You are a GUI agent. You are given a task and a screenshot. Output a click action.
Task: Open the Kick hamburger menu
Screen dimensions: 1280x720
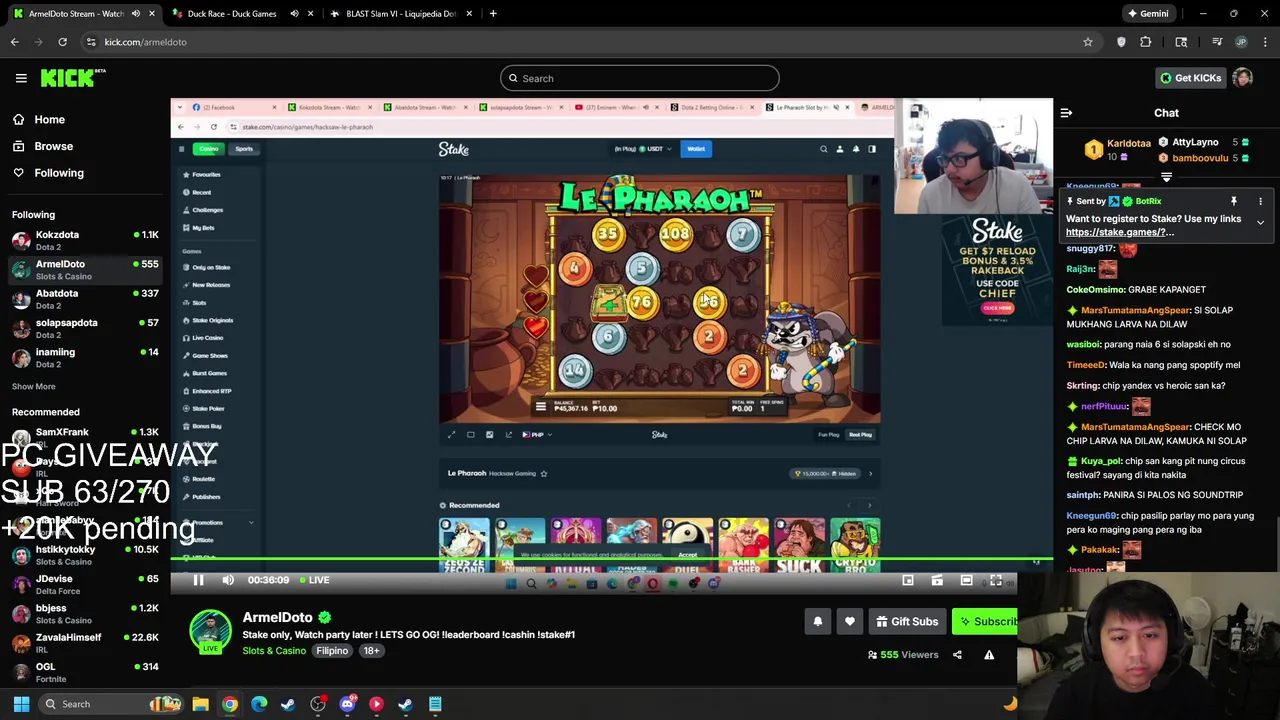(21, 78)
